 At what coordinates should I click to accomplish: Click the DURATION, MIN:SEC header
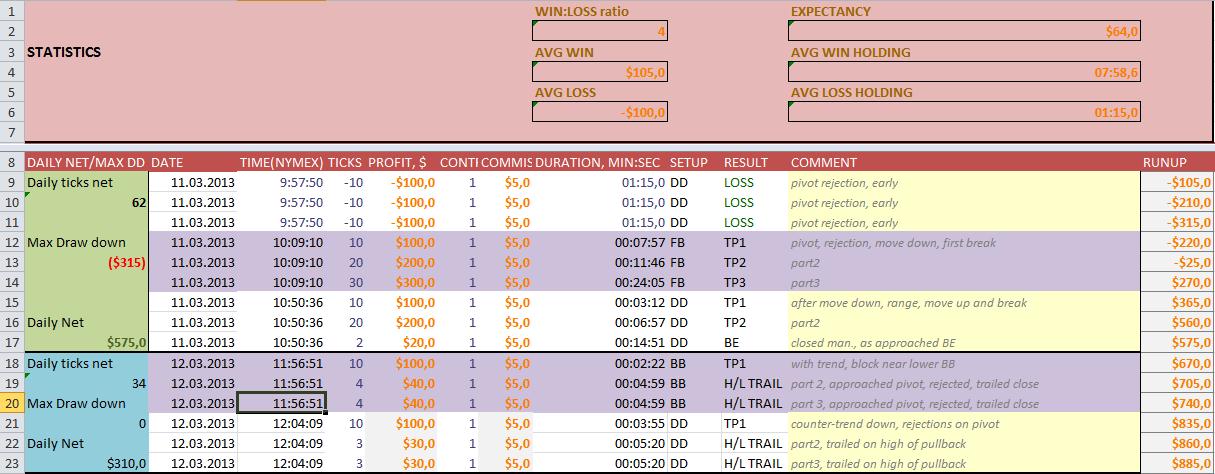point(599,162)
